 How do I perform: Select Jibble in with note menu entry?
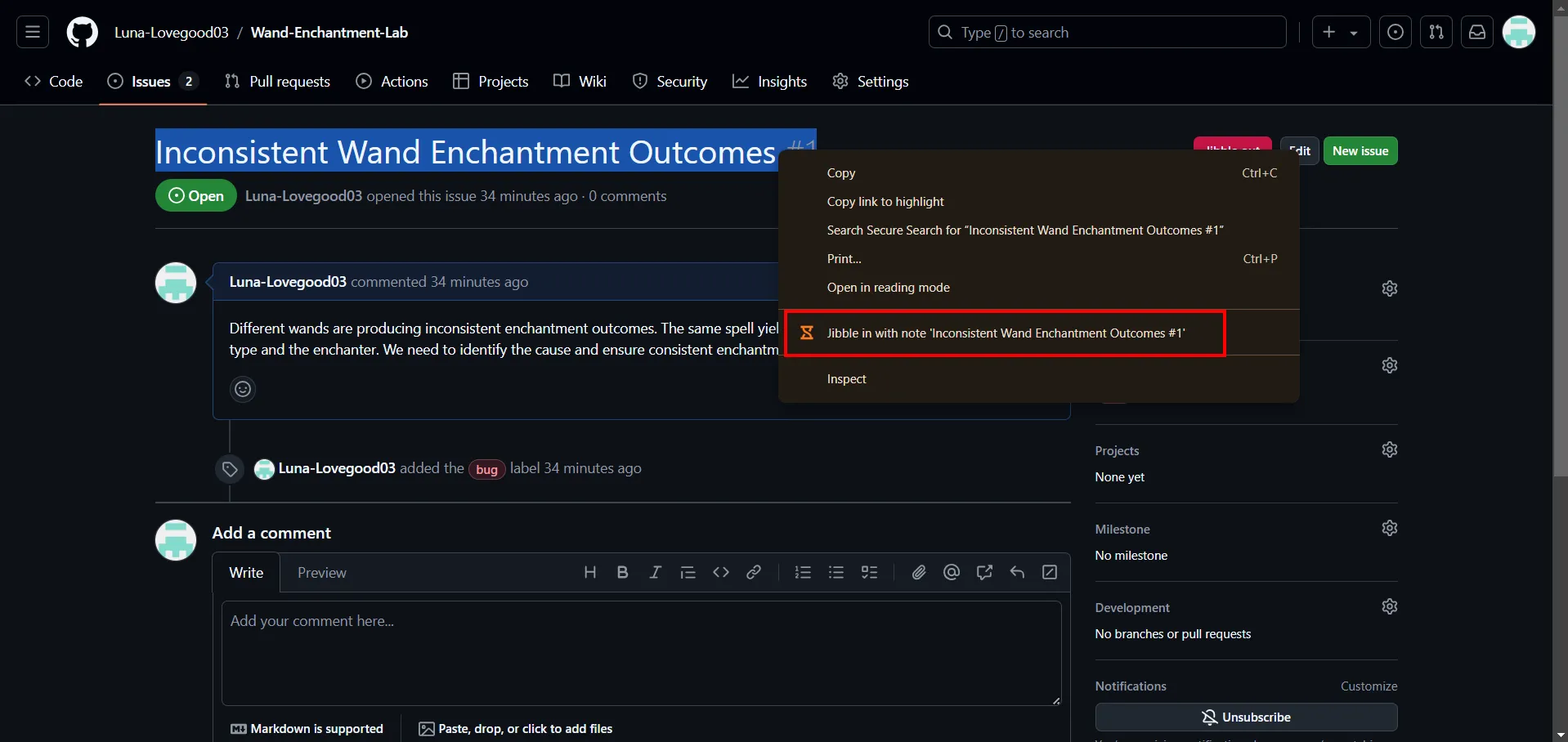[1005, 333]
